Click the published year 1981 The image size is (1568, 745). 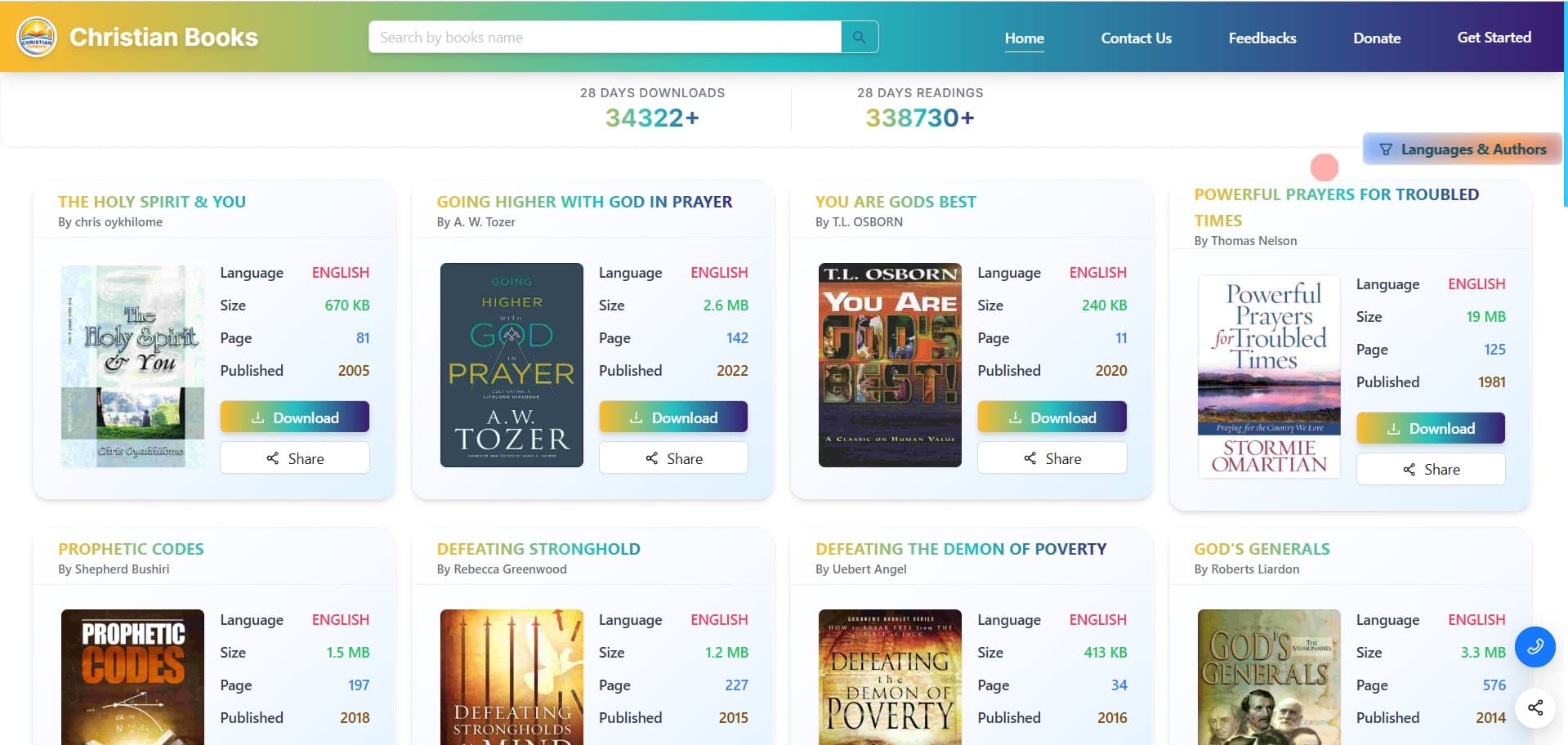[1491, 382]
